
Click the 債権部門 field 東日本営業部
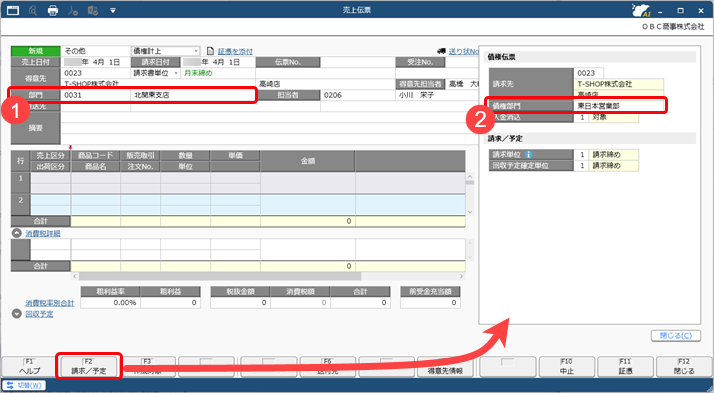(619, 106)
